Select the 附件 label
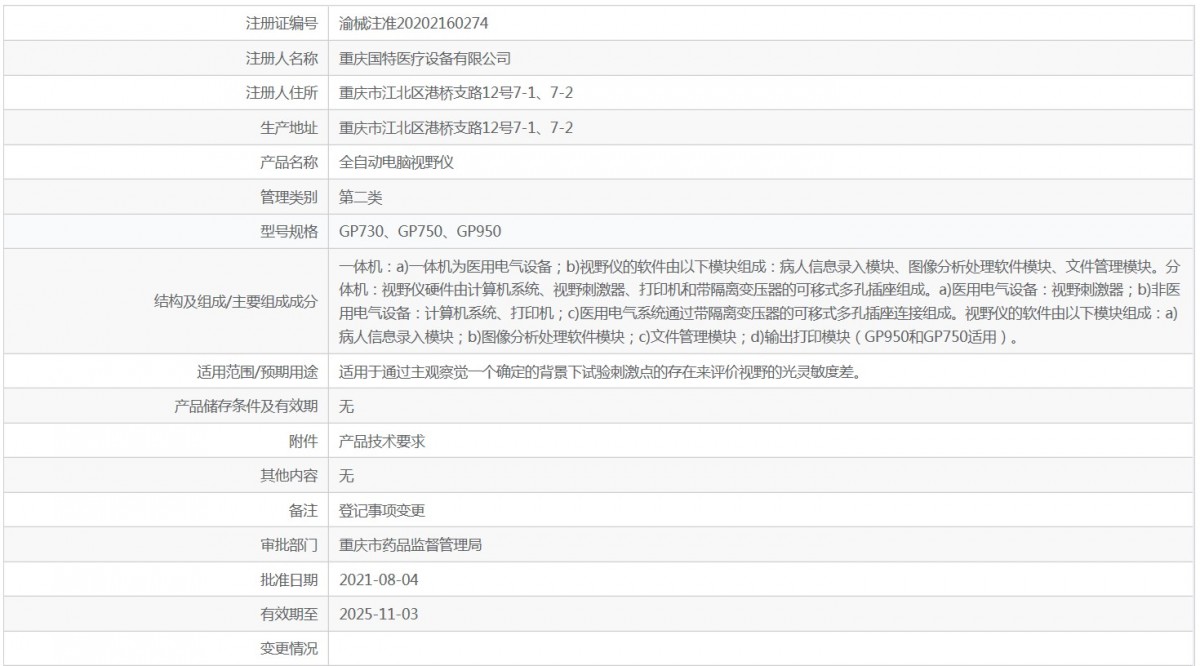Screen dimensions: 1200x666 (x=303, y=441)
